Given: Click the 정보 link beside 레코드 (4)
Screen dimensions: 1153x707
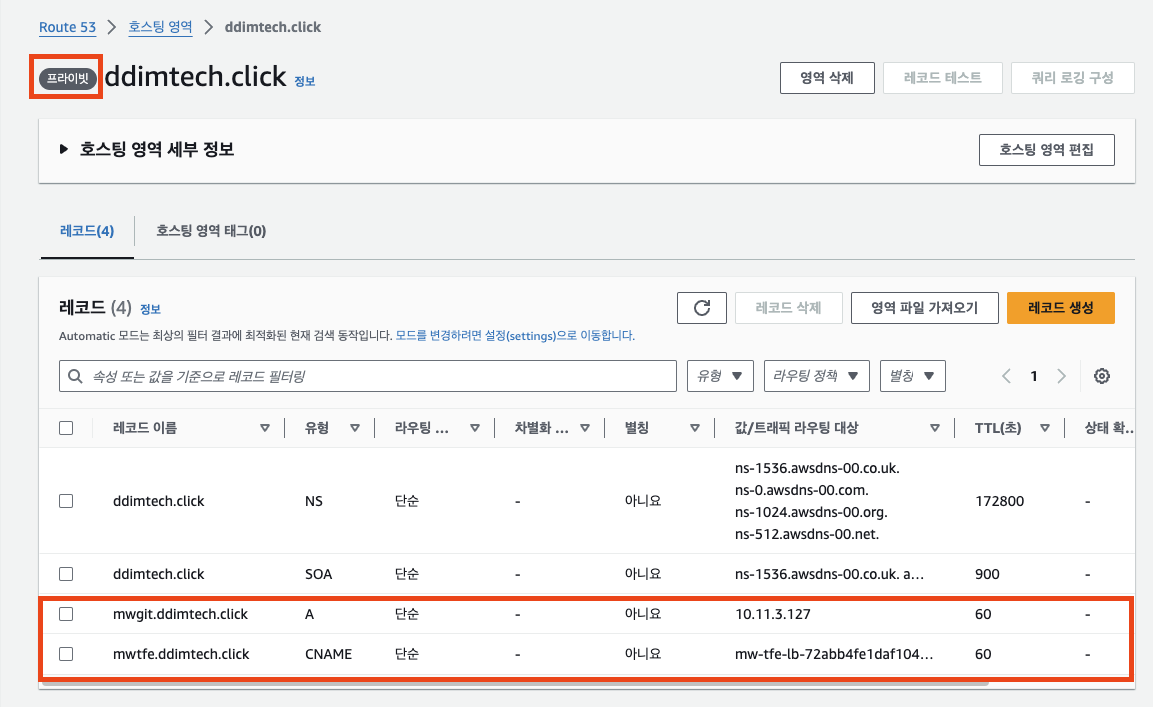Looking at the screenshot, I should pyautogui.click(x=150, y=309).
